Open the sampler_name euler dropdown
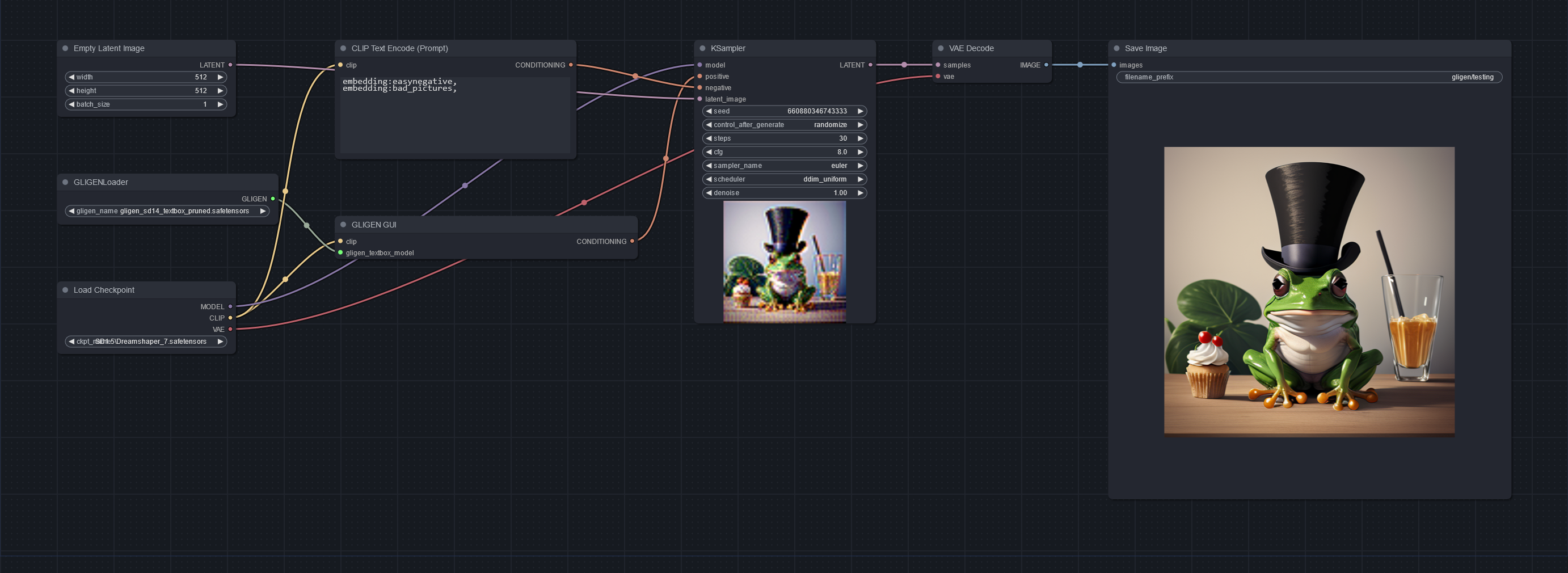Screen dimensions: 1568x573 point(785,166)
